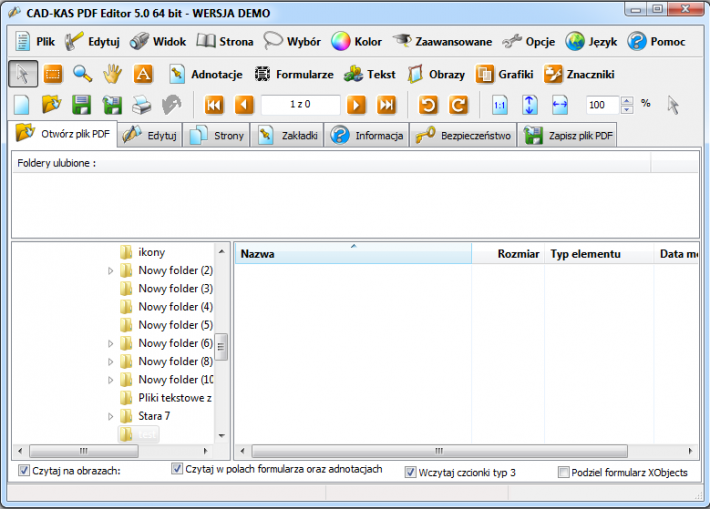The width and height of the screenshot is (710, 509).
Task: Open the Znaczniki tools
Action: [579, 74]
